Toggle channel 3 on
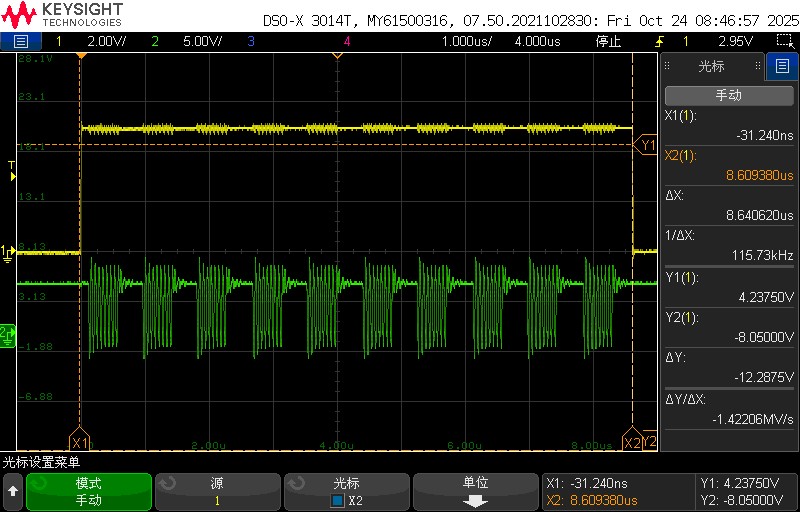This screenshot has height=512, width=800. (x=250, y=41)
